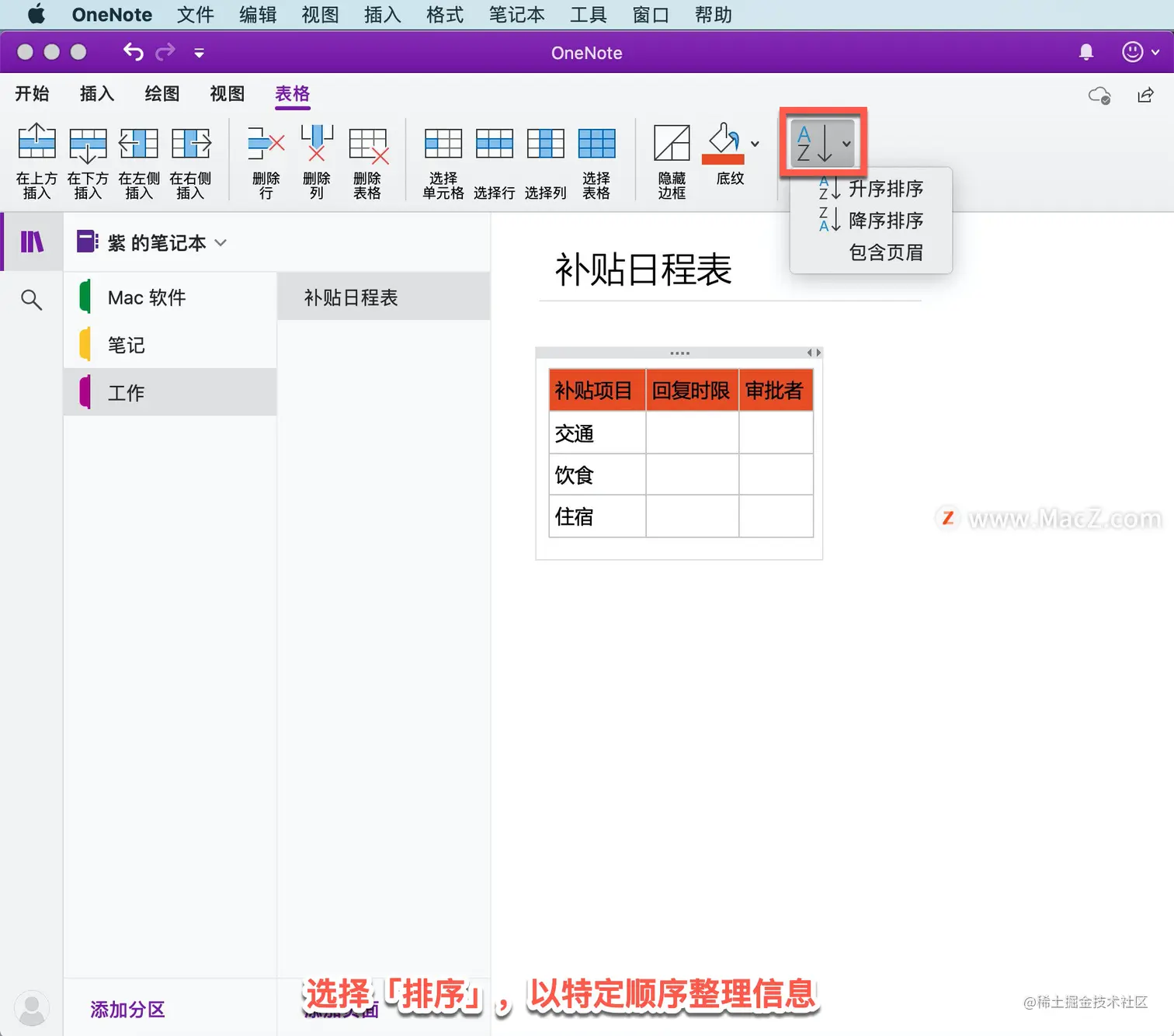The image size is (1174, 1036).
Task: Switch to the 开始 ribbon tab
Action: (x=32, y=94)
